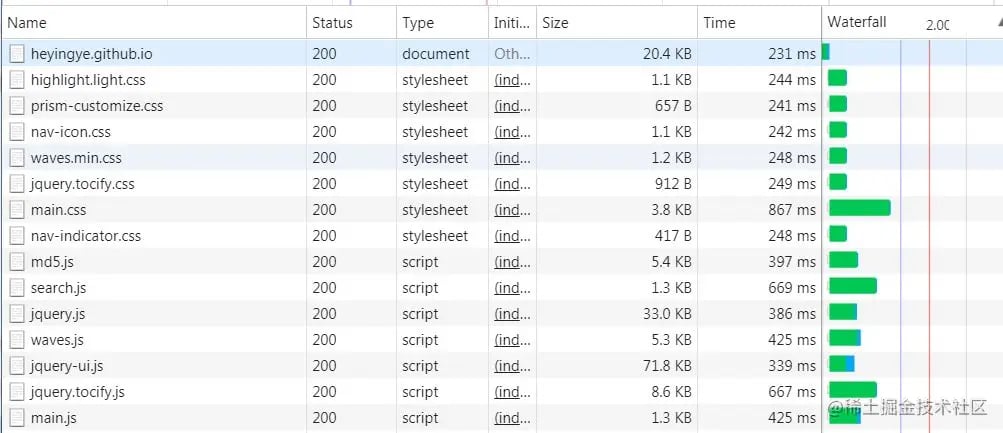The image size is (1003, 433).
Task: Click the file icon for search.js
Action: click(x=17, y=288)
